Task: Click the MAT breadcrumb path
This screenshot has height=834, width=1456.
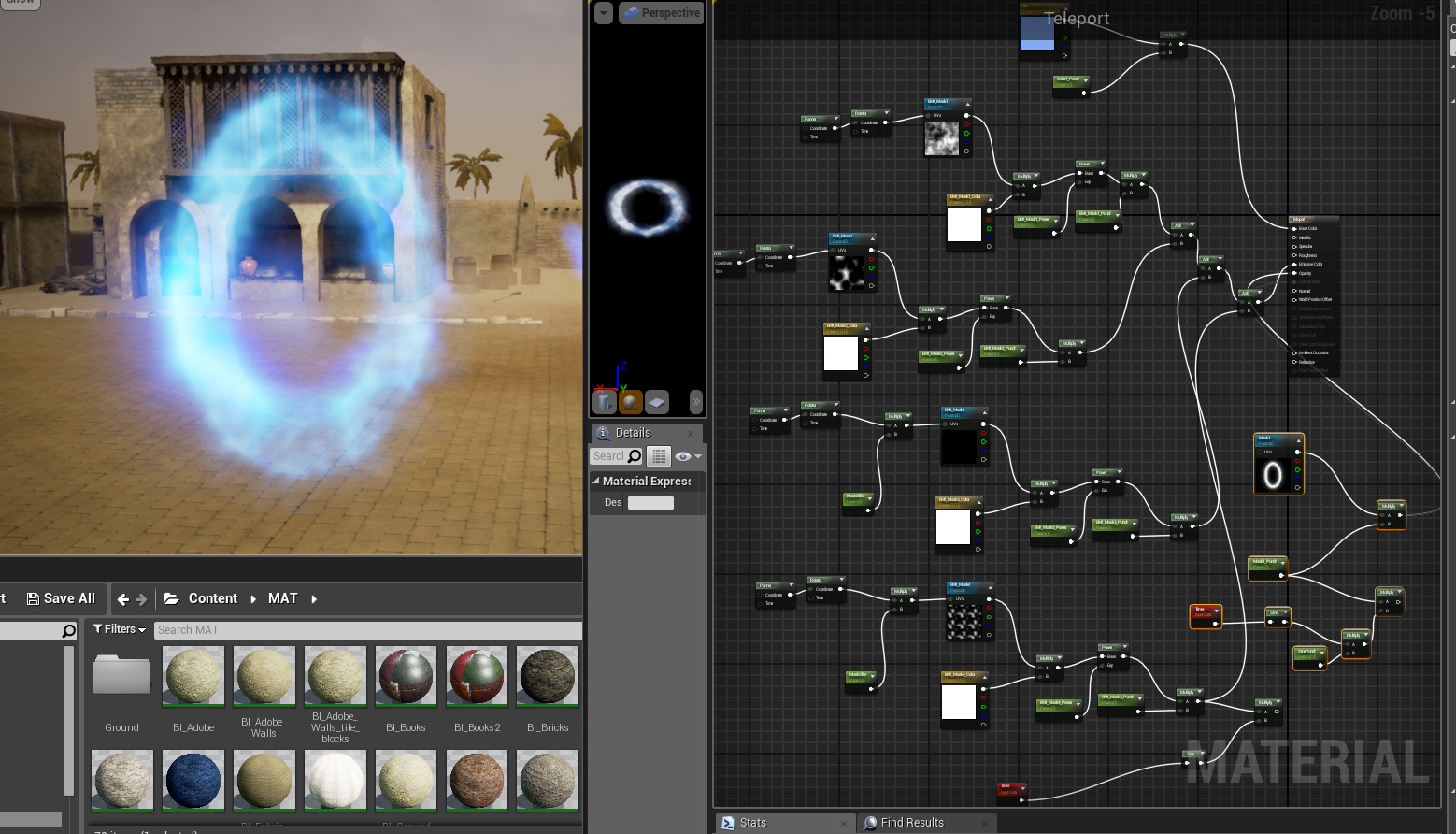Action: click(x=282, y=598)
